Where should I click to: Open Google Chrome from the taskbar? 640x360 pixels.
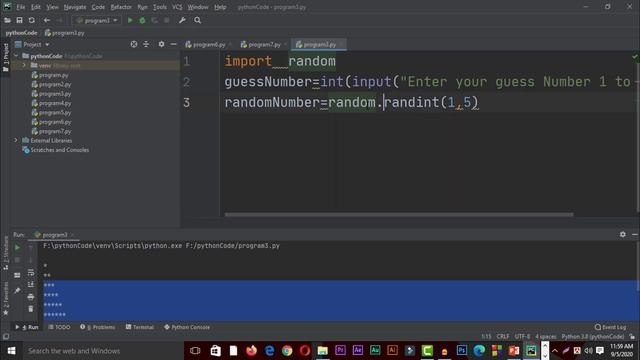click(287, 351)
